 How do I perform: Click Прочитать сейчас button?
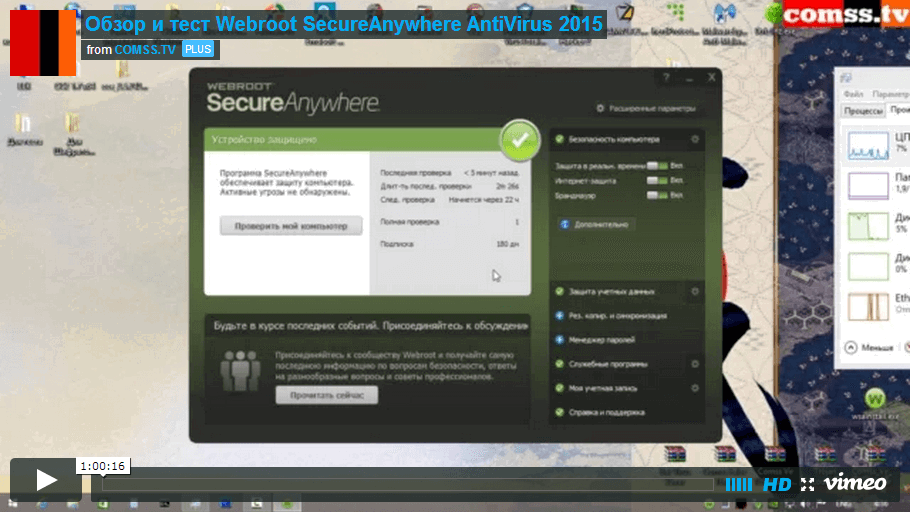coord(327,395)
